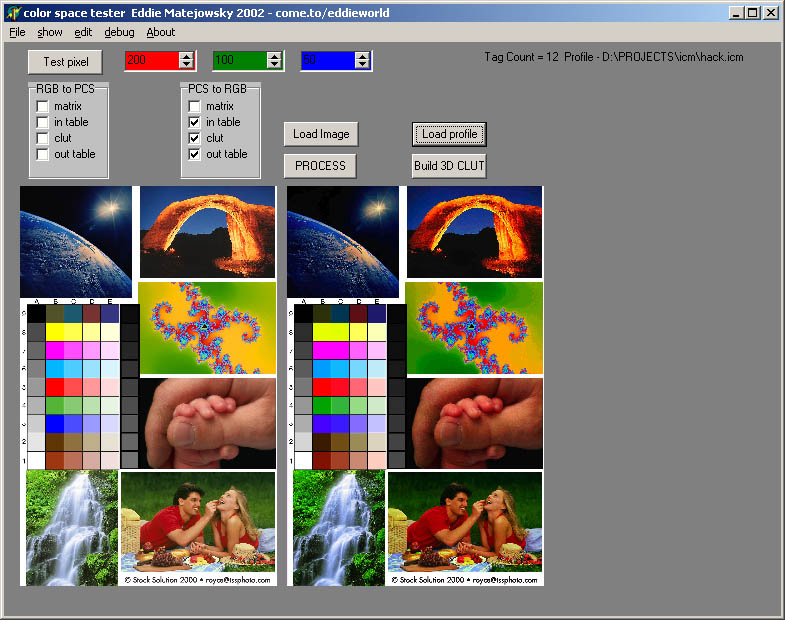Image resolution: width=785 pixels, height=620 pixels.
Task: Open the File menu
Action: pos(17,32)
